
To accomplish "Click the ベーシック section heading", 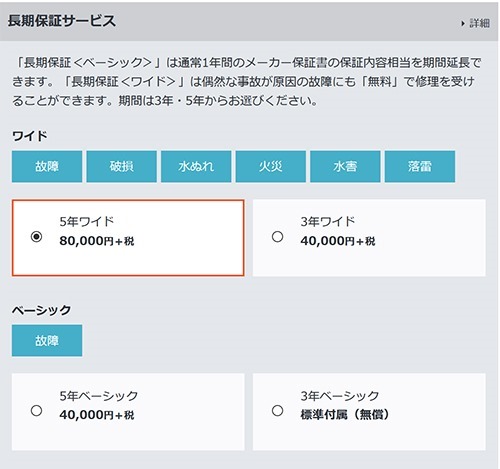I will click(41, 310).
